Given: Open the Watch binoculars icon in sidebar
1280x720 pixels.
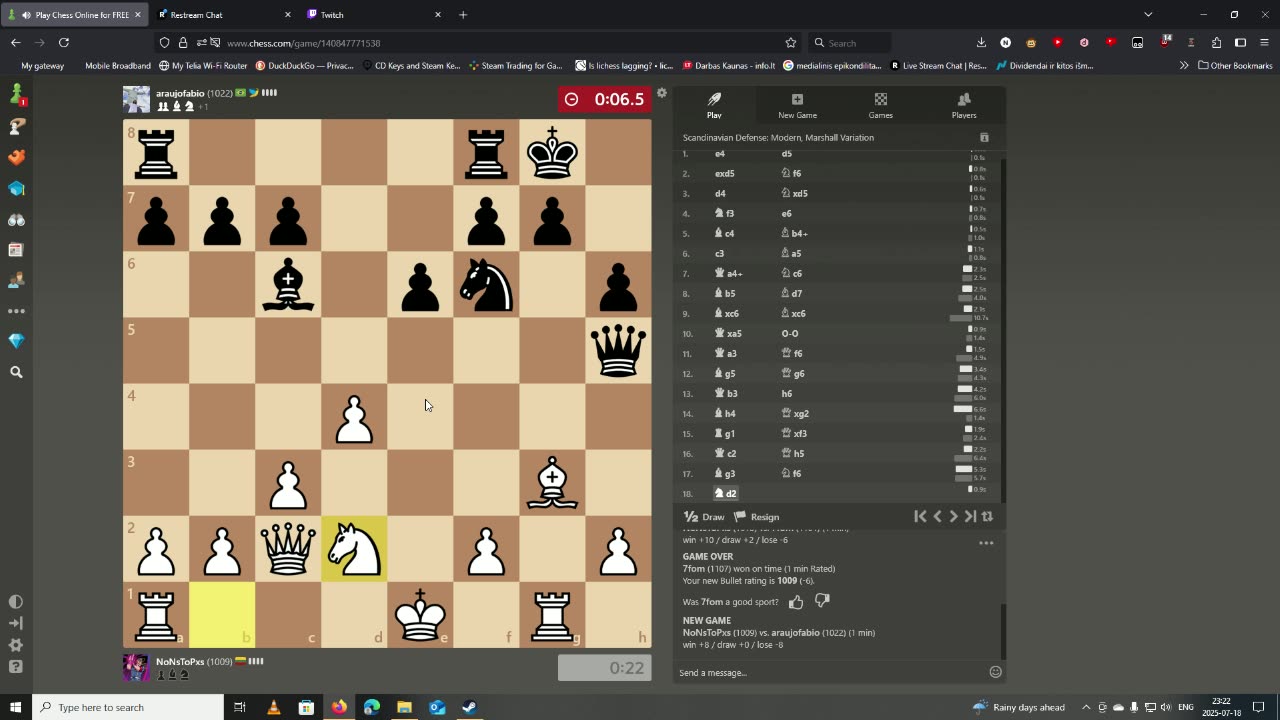Looking at the screenshot, I should tap(16, 219).
